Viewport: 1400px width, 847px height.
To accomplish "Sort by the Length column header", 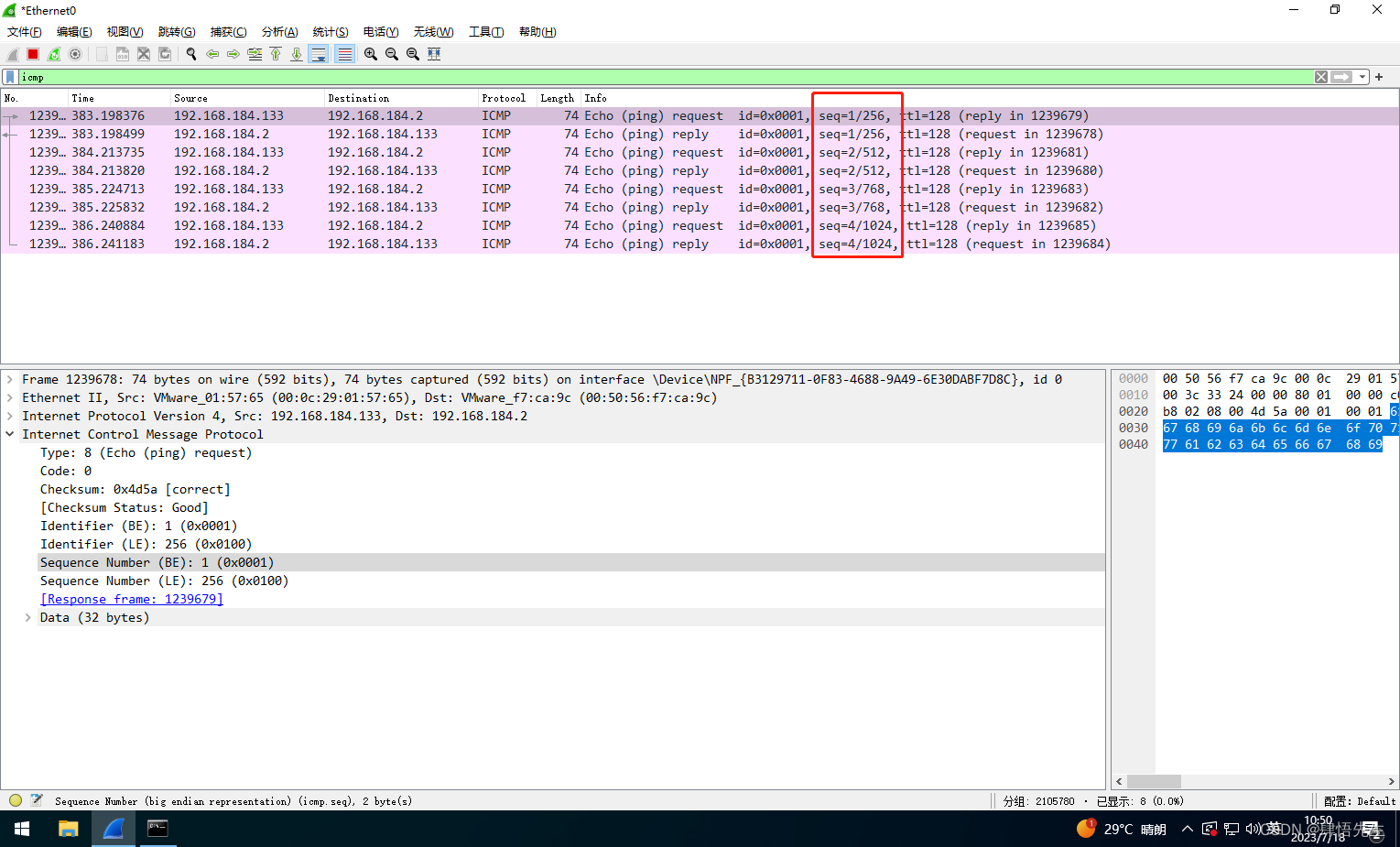I will [x=559, y=98].
